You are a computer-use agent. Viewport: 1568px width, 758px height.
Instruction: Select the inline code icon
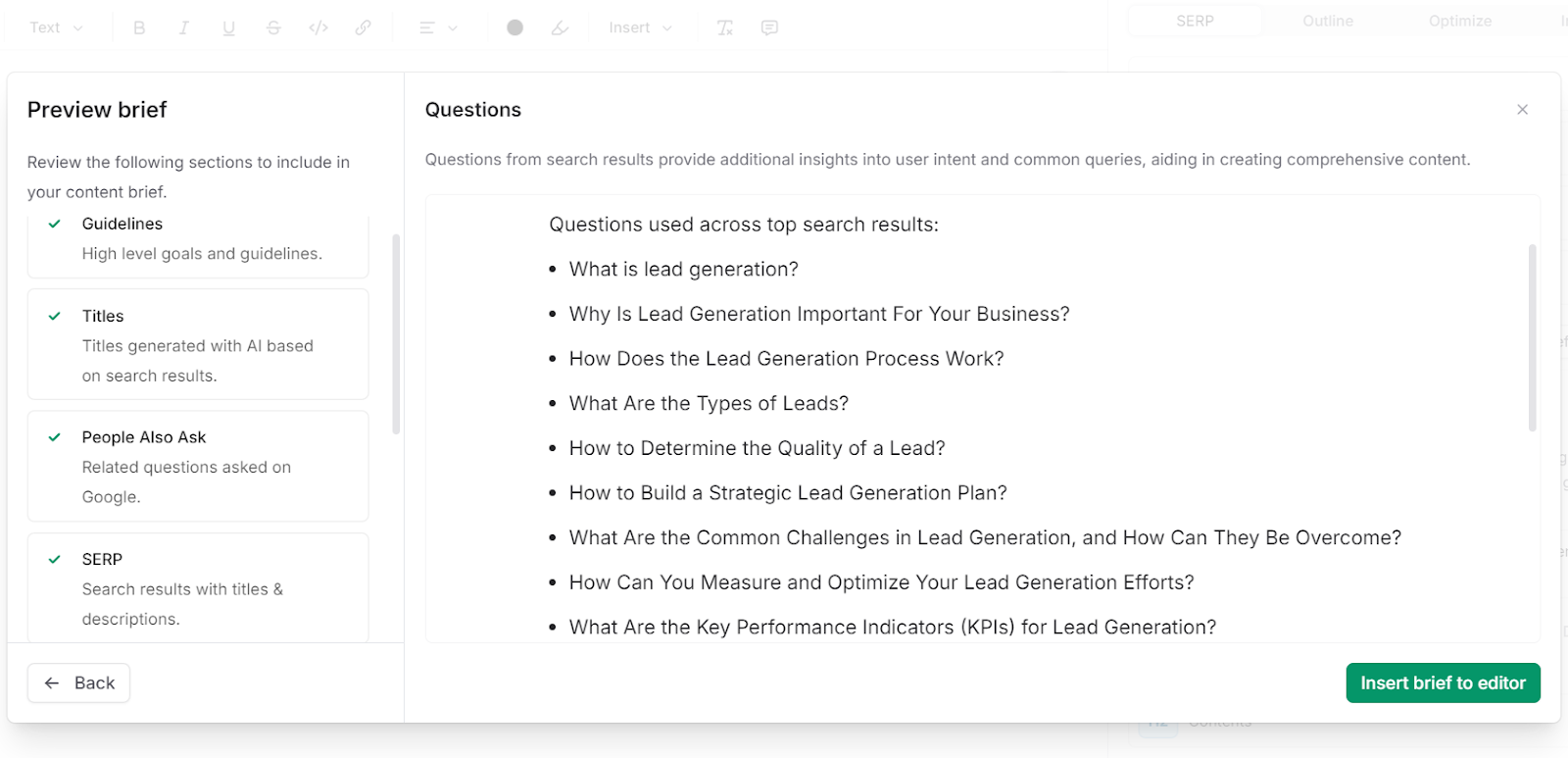click(x=318, y=27)
